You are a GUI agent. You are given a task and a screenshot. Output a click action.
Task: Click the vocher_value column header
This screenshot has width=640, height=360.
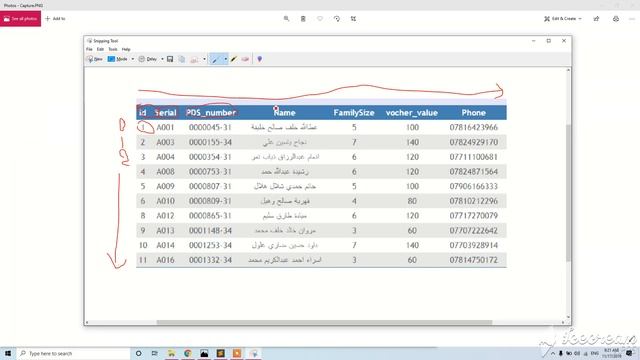coord(412,113)
